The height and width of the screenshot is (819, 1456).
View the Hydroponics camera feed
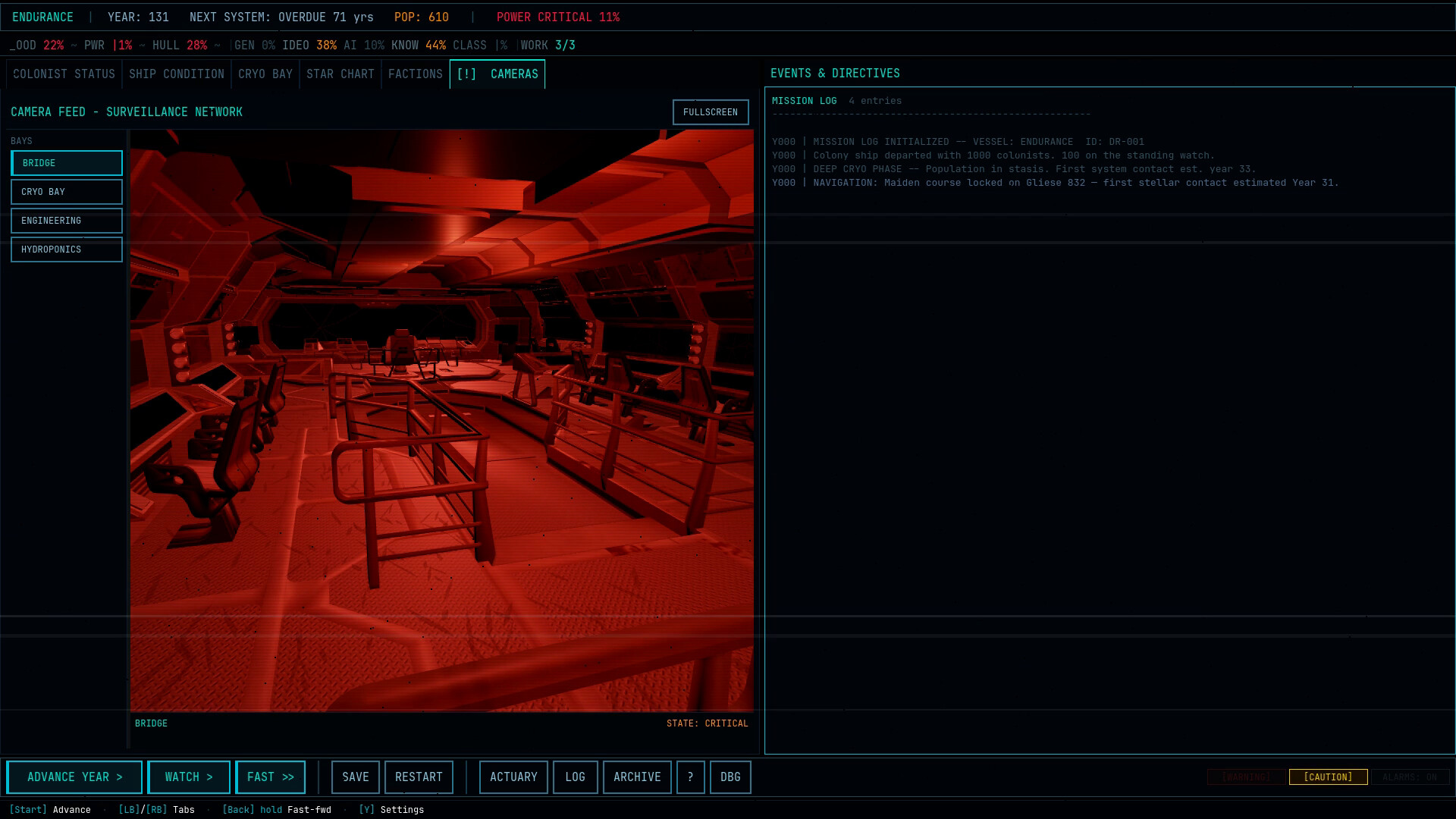[67, 249]
